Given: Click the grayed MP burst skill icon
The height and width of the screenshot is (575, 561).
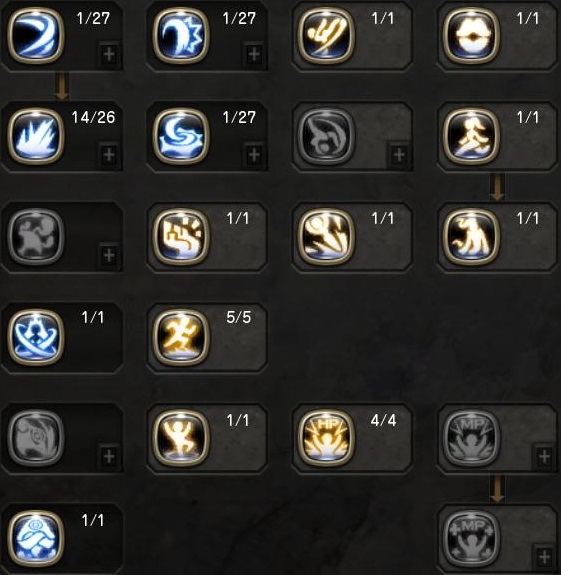Looking at the screenshot, I should (472, 437).
